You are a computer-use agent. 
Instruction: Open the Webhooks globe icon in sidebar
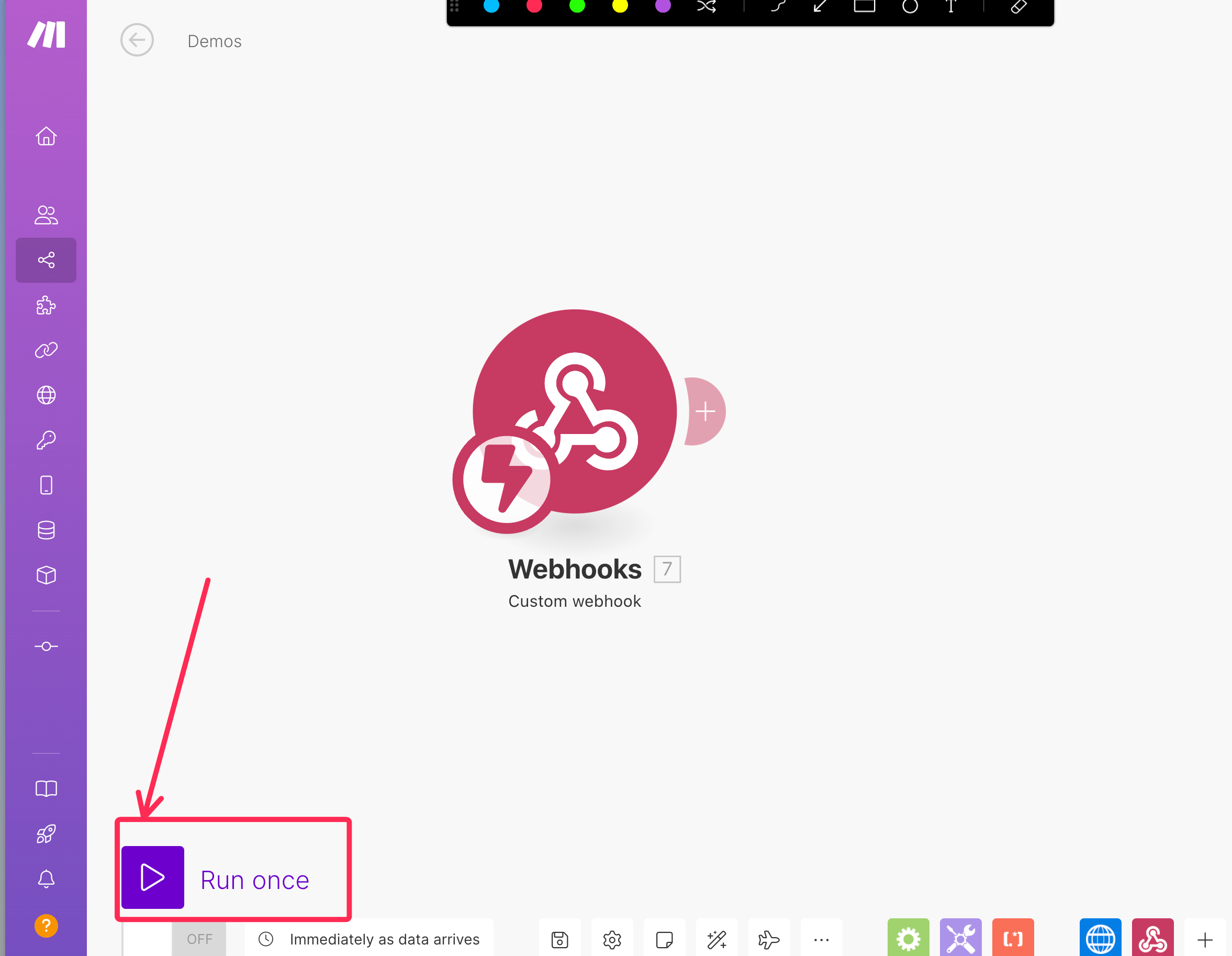point(46,395)
